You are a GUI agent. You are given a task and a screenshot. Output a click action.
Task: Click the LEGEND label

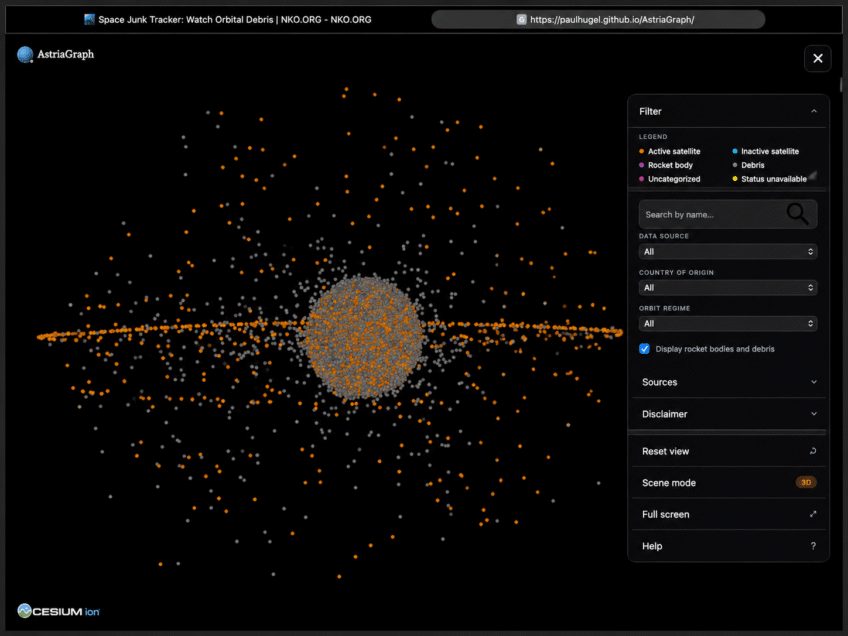pos(653,137)
